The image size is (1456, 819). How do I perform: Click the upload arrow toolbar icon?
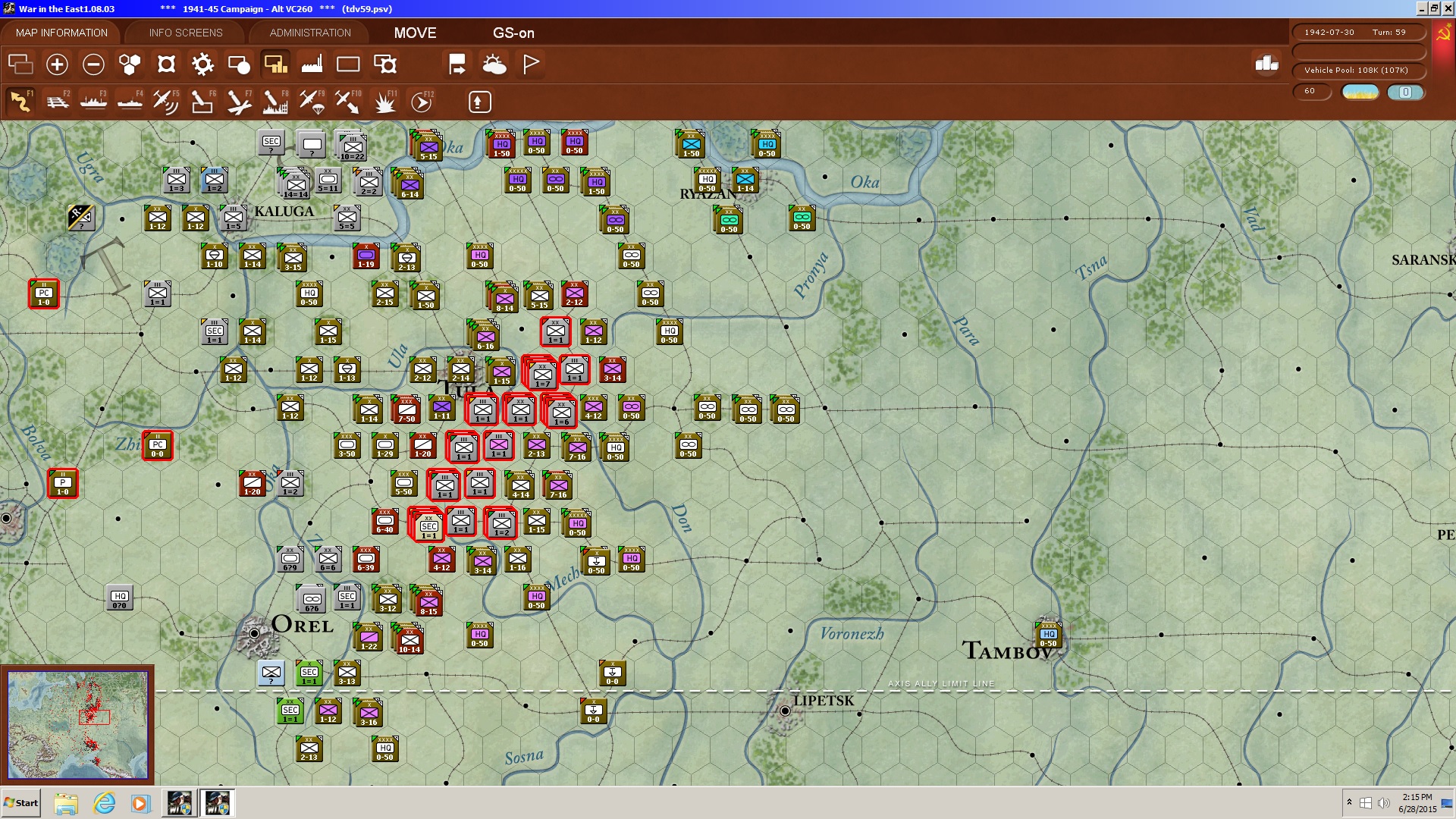[479, 102]
